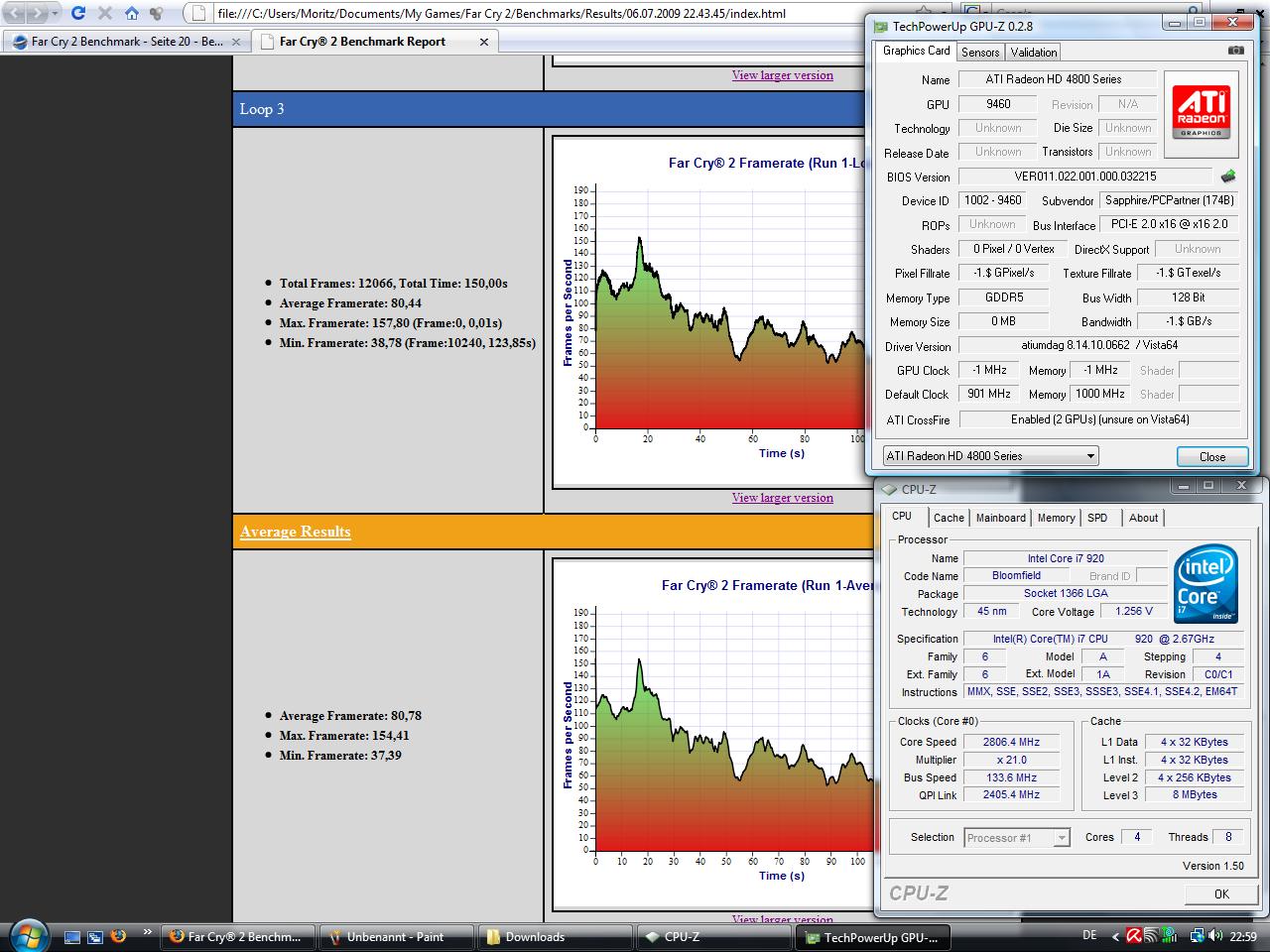Viewport: 1270px width, 952px height.
Task: Click the GPU-Z title bar icon
Action: tap(882, 26)
